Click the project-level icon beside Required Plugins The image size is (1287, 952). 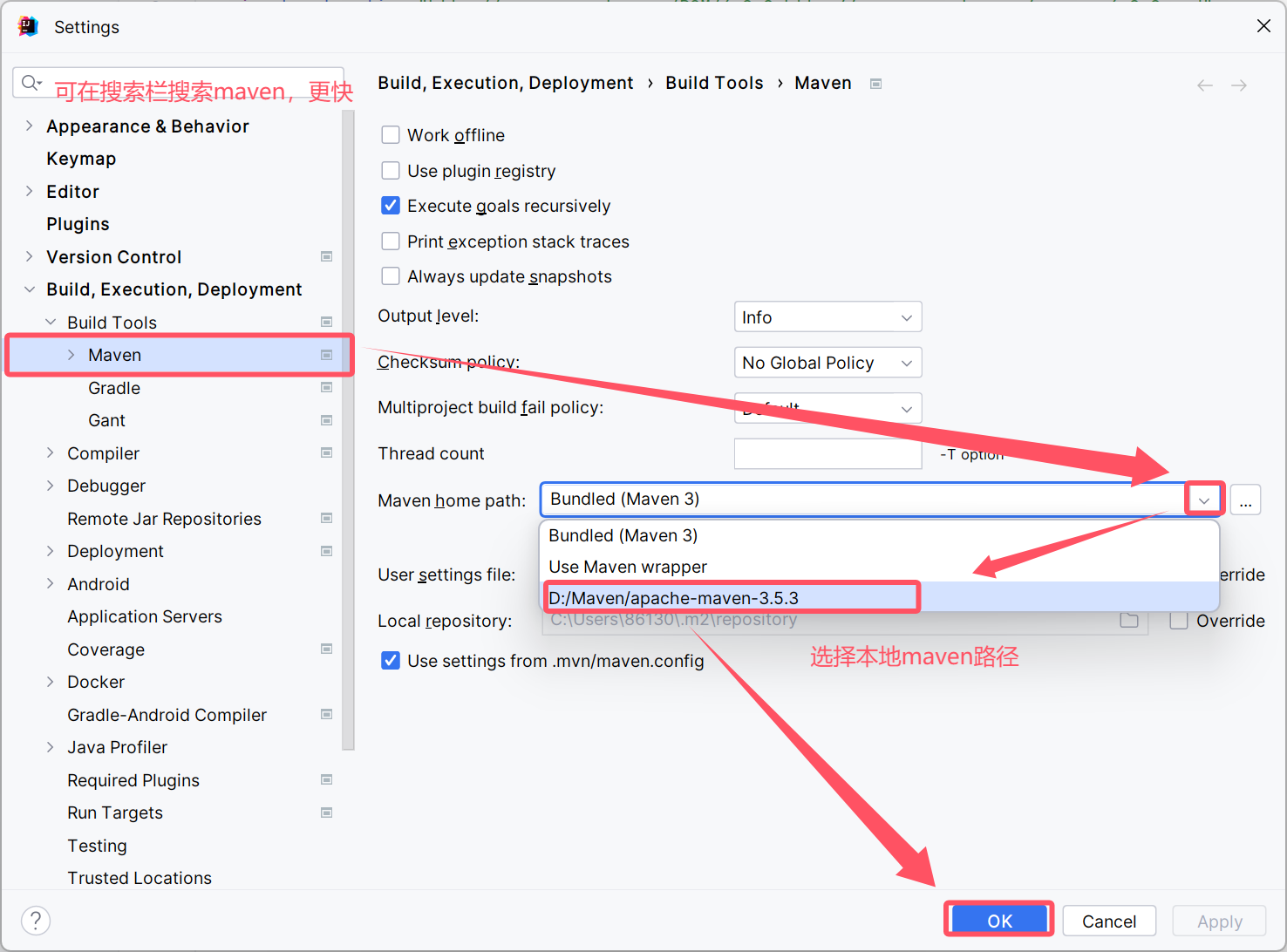[x=327, y=779]
